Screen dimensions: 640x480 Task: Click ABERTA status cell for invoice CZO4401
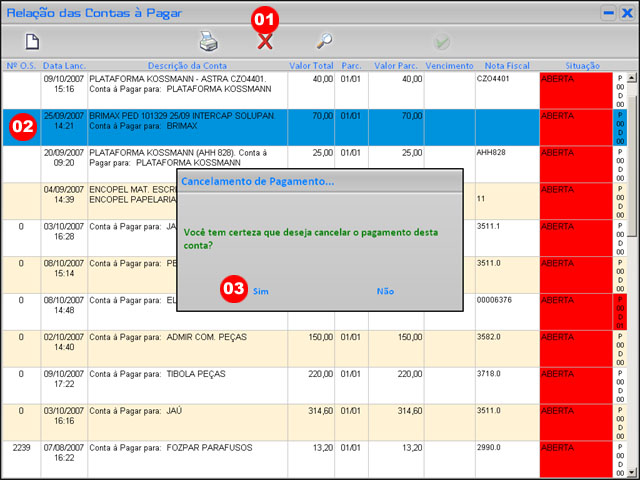coord(575,90)
